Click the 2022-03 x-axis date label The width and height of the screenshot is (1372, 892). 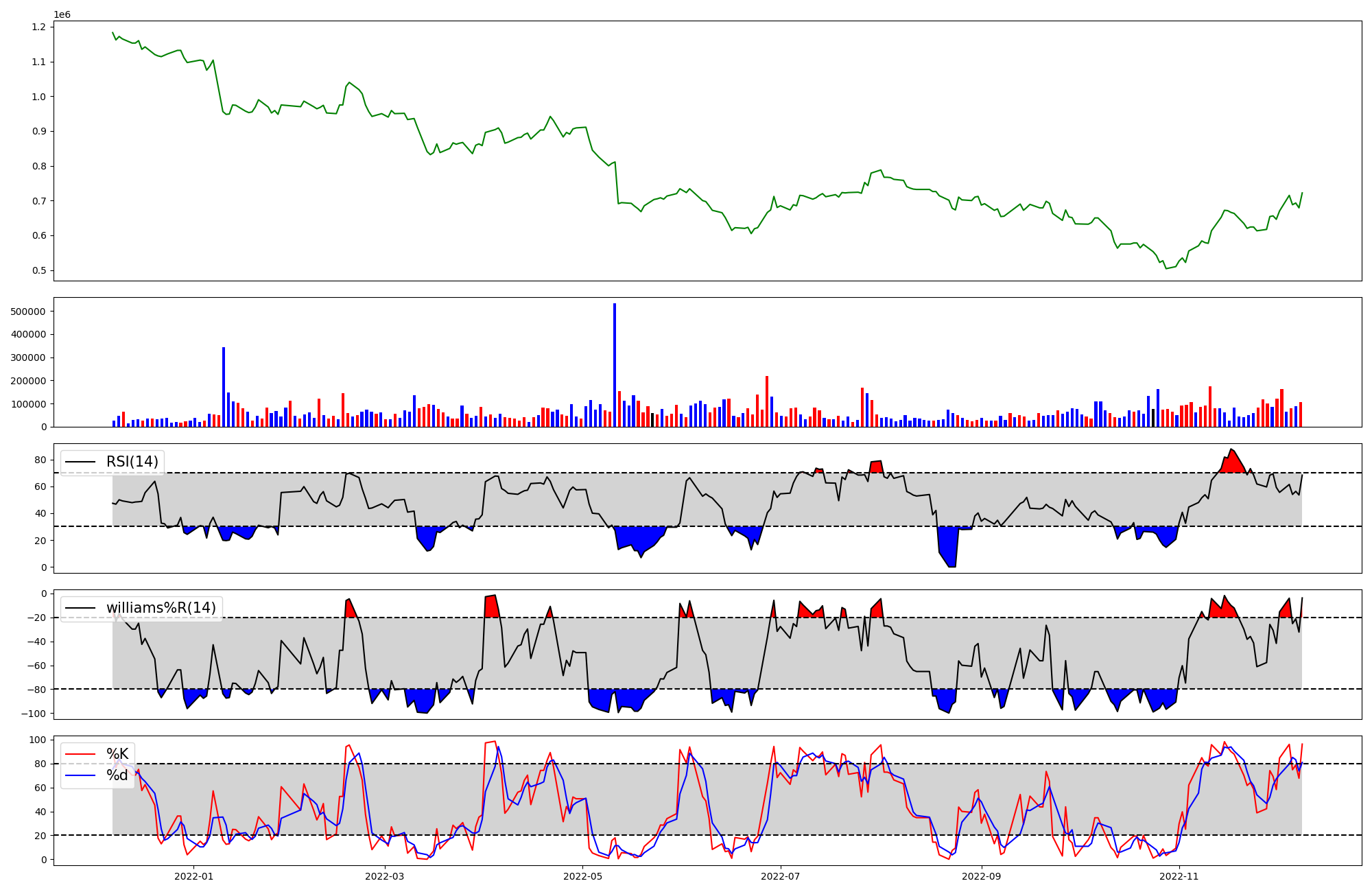click(x=384, y=876)
